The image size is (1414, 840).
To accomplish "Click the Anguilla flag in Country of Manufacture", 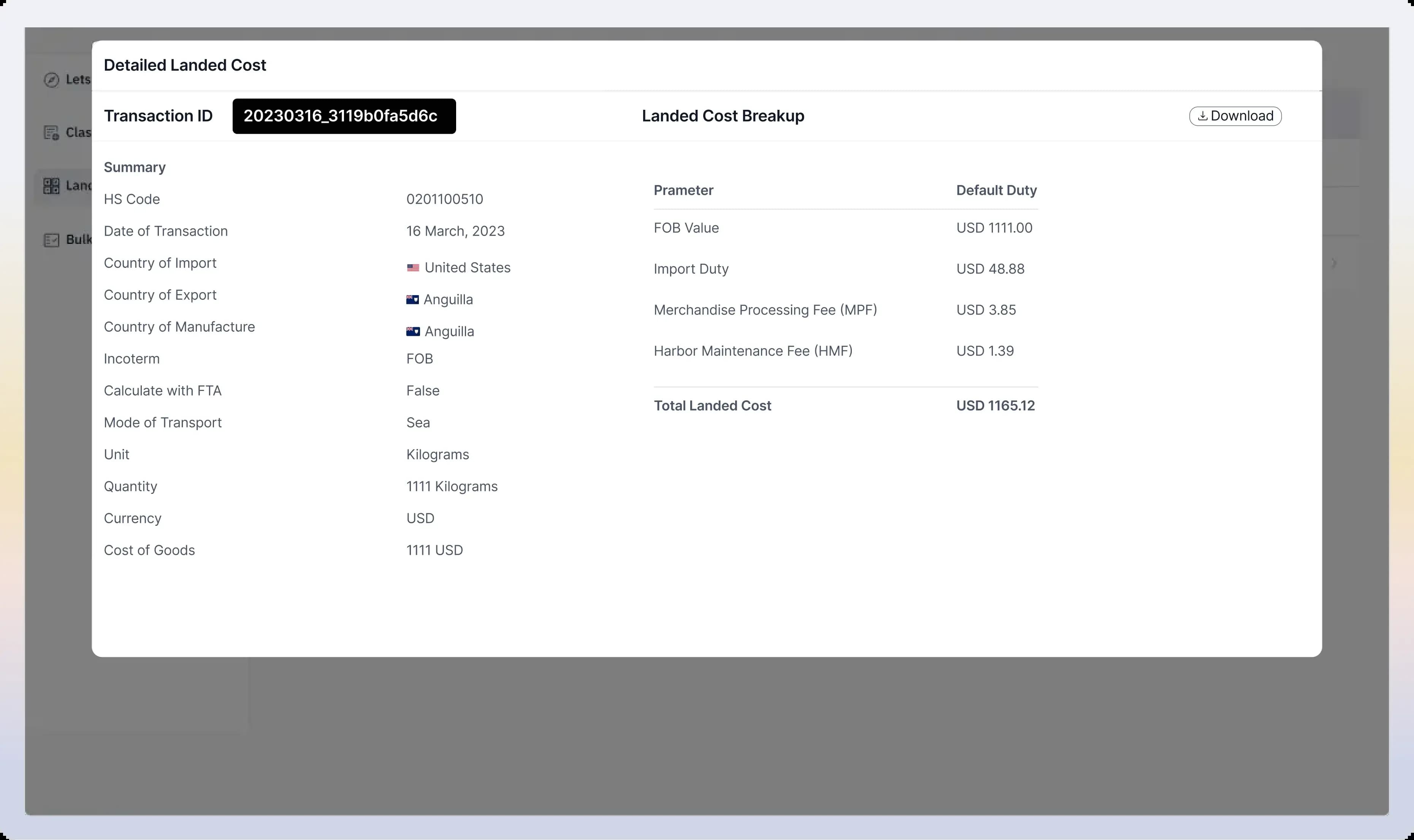I will point(413,332).
